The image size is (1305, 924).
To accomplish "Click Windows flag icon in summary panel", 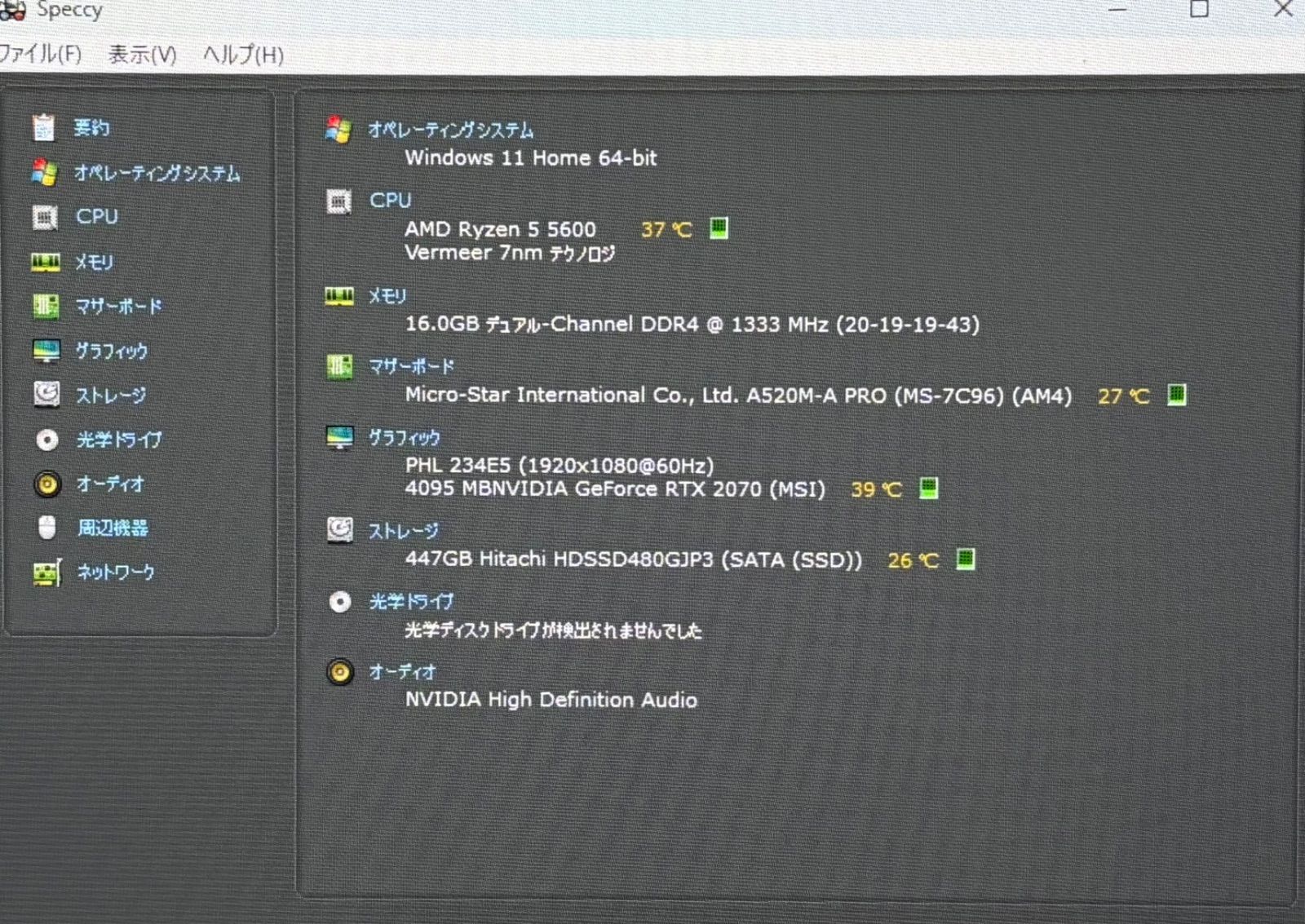I will 338,130.
